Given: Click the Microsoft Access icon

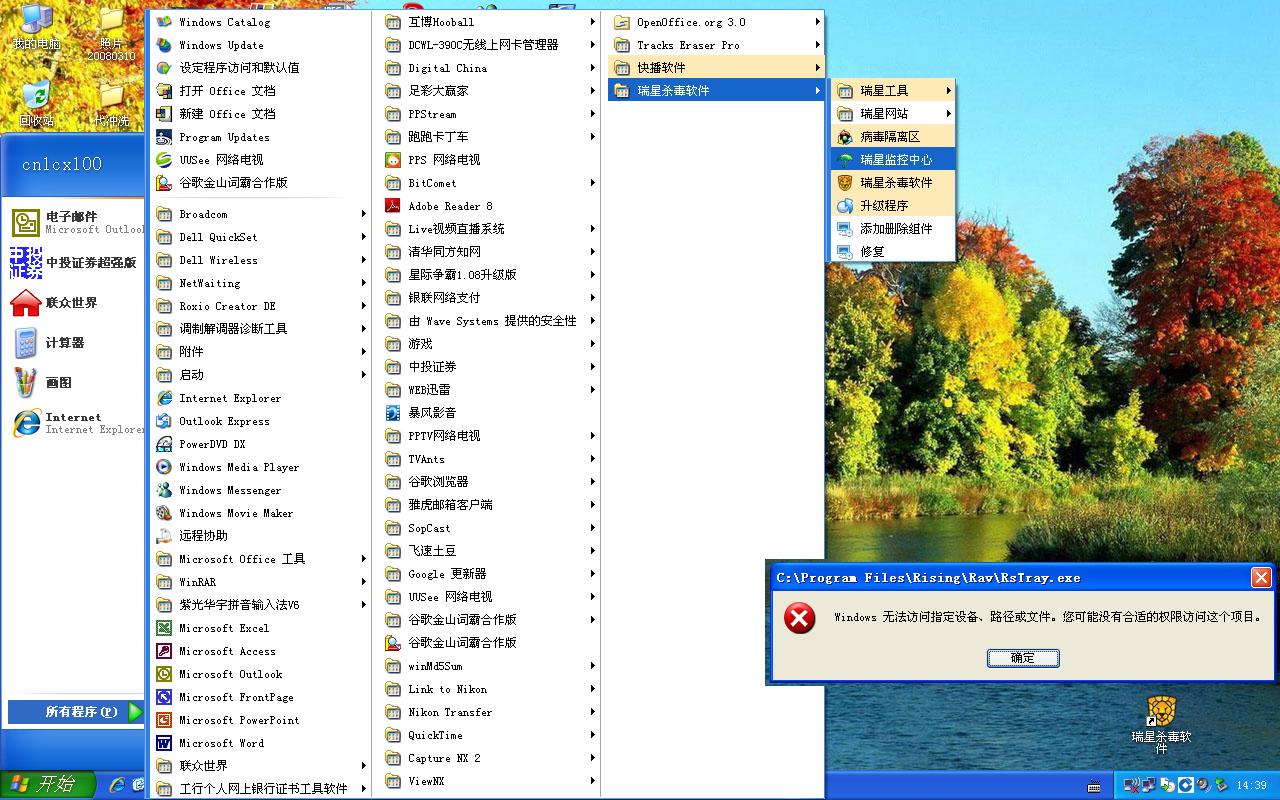Looking at the screenshot, I should point(164,651).
